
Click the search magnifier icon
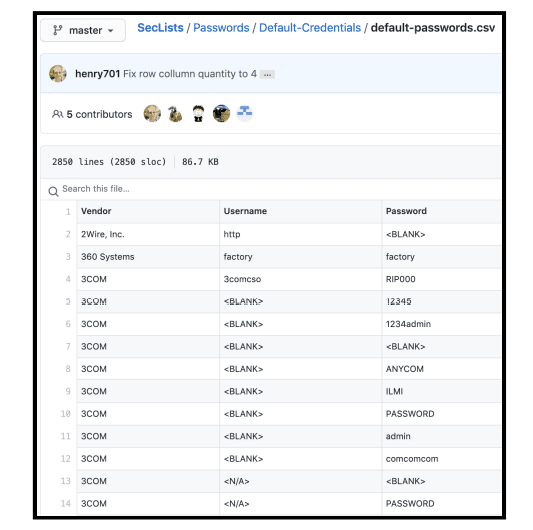53,191
